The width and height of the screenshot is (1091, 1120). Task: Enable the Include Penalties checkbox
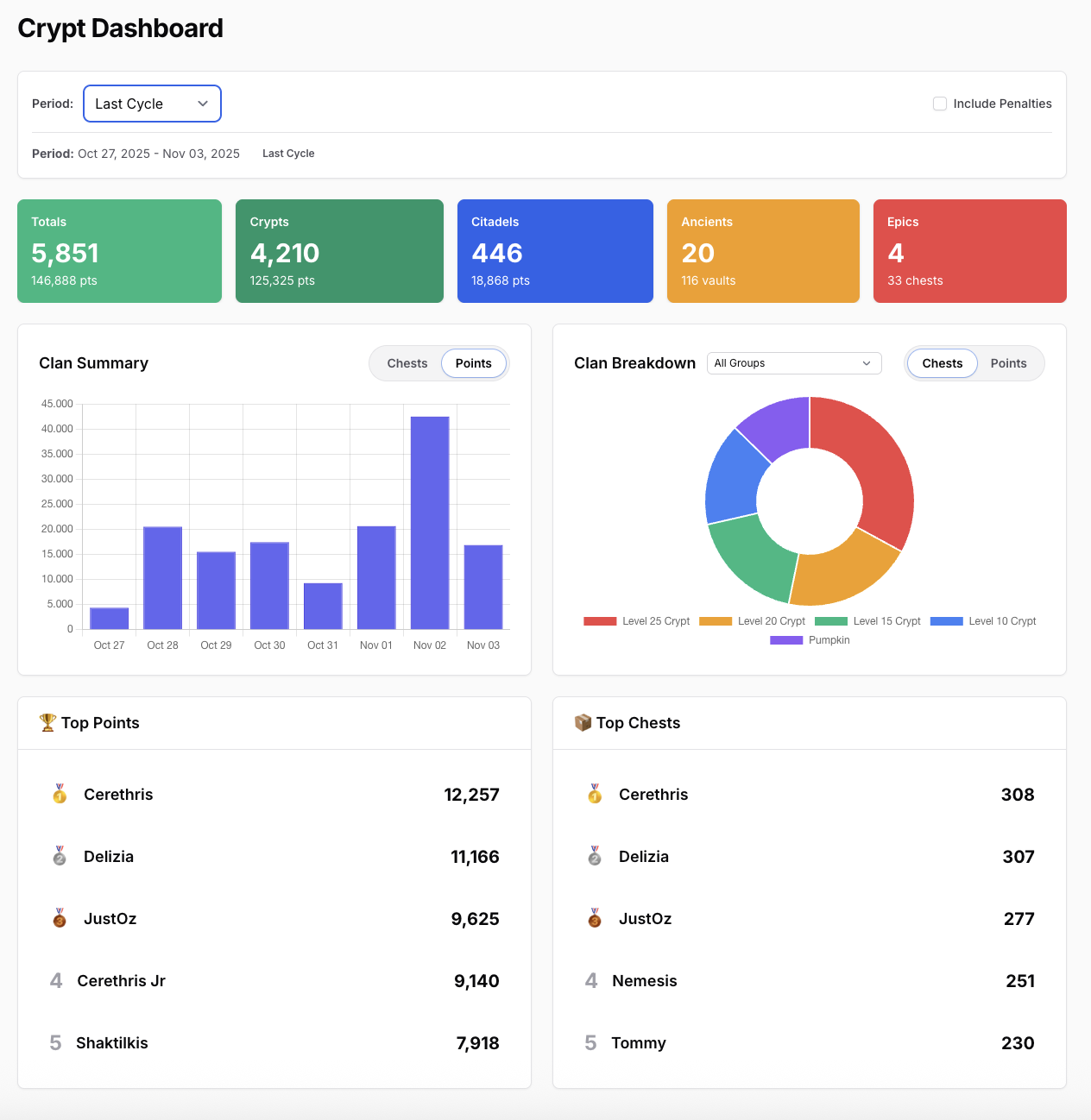click(x=939, y=103)
